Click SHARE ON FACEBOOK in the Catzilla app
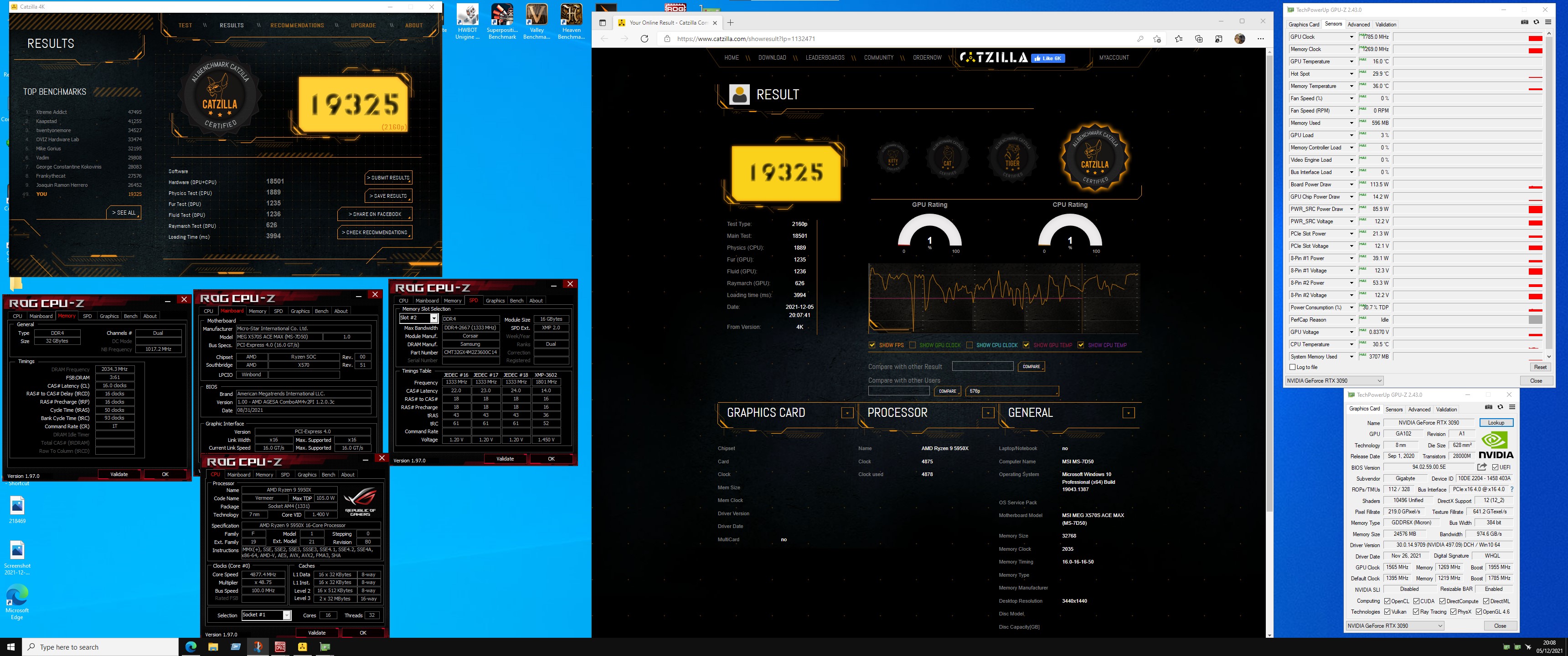1568x656 pixels. [x=375, y=214]
